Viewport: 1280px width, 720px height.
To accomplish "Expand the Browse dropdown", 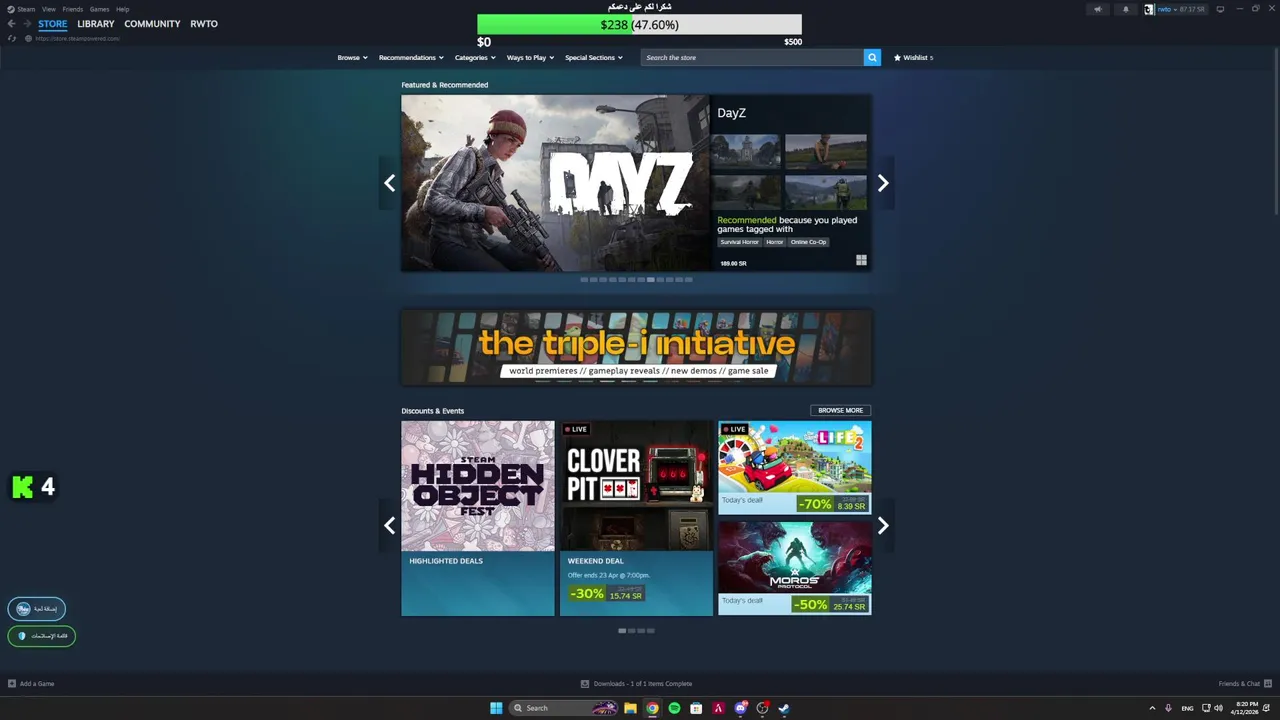I will click(x=352, y=58).
